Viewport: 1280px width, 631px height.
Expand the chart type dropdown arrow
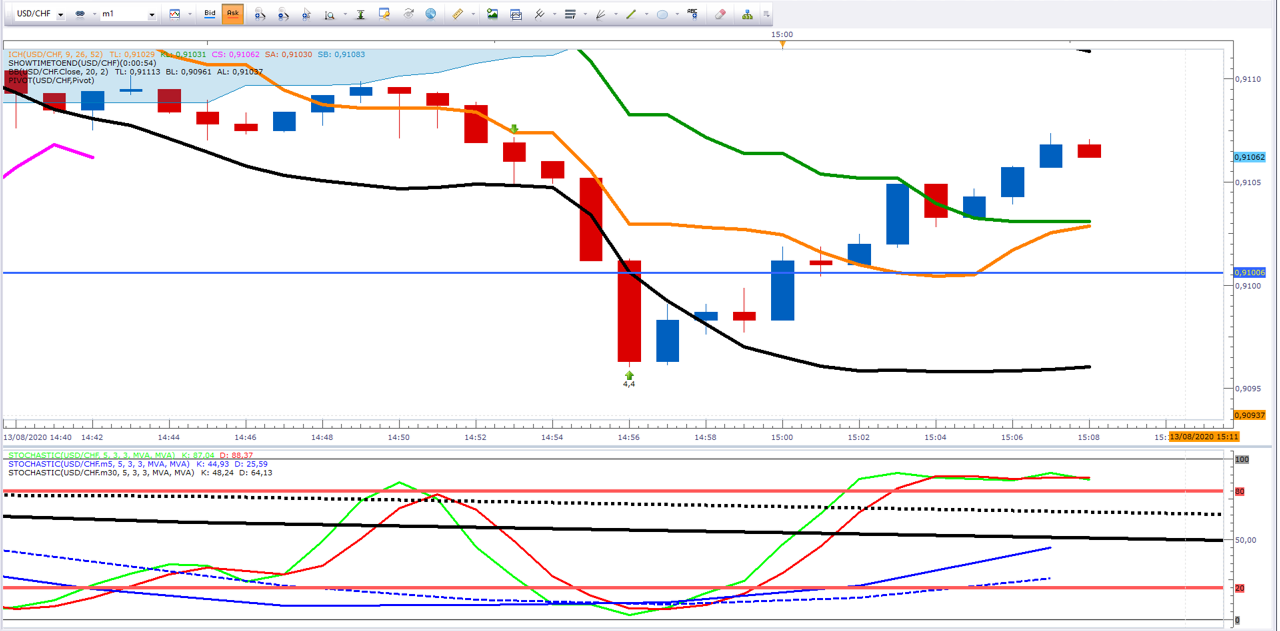tap(190, 14)
